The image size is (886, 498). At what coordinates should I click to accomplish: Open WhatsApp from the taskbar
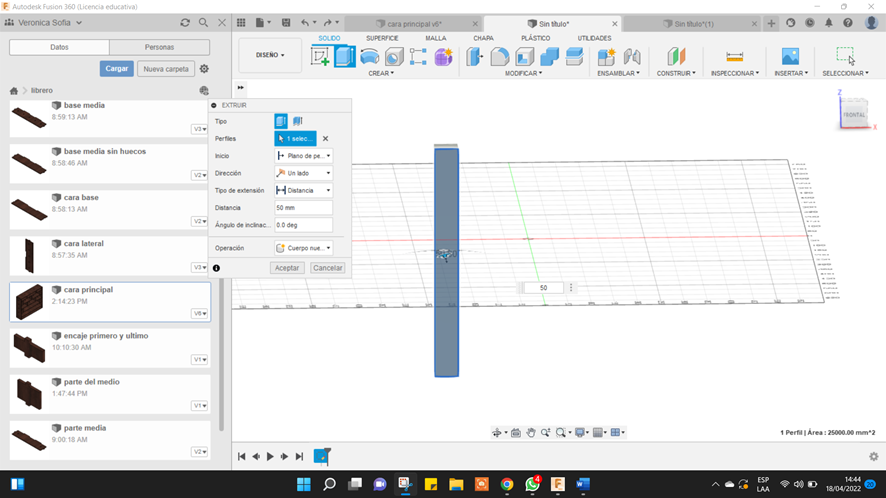pyautogui.click(x=532, y=484)
